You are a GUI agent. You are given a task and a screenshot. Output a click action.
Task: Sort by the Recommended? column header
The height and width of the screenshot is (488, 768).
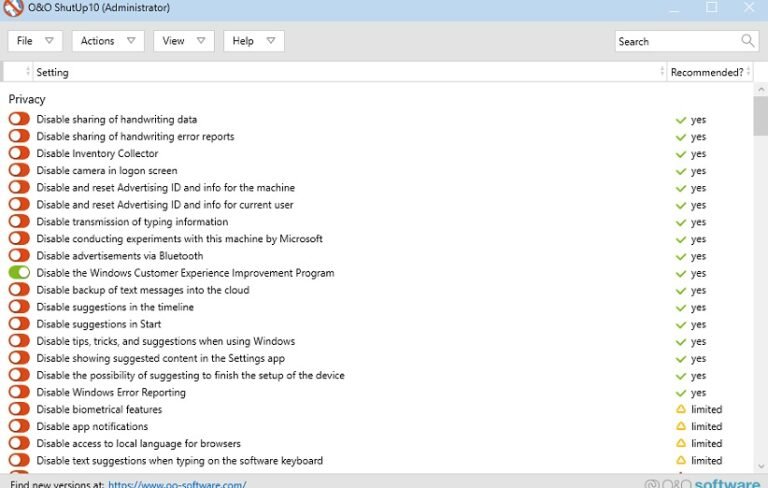pyautogui.click(x=707, y=72)
